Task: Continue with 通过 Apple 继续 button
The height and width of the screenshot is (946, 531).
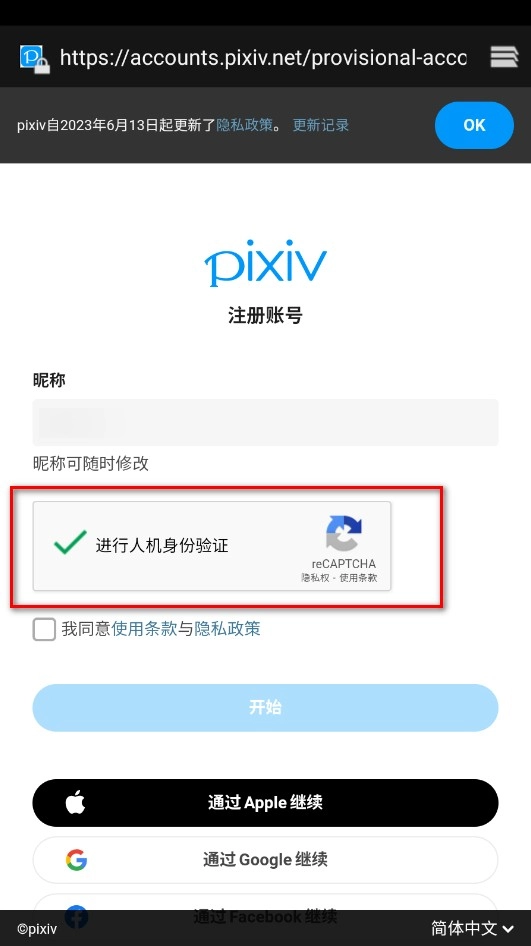Action: [266, 802]
